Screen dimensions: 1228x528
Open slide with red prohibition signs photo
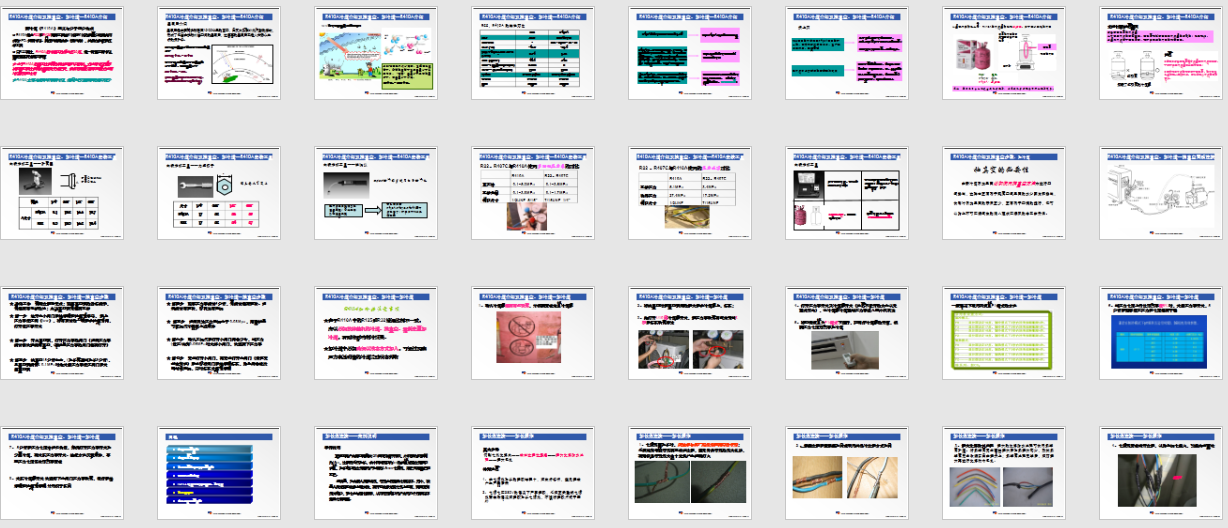(x=532, y=333)
